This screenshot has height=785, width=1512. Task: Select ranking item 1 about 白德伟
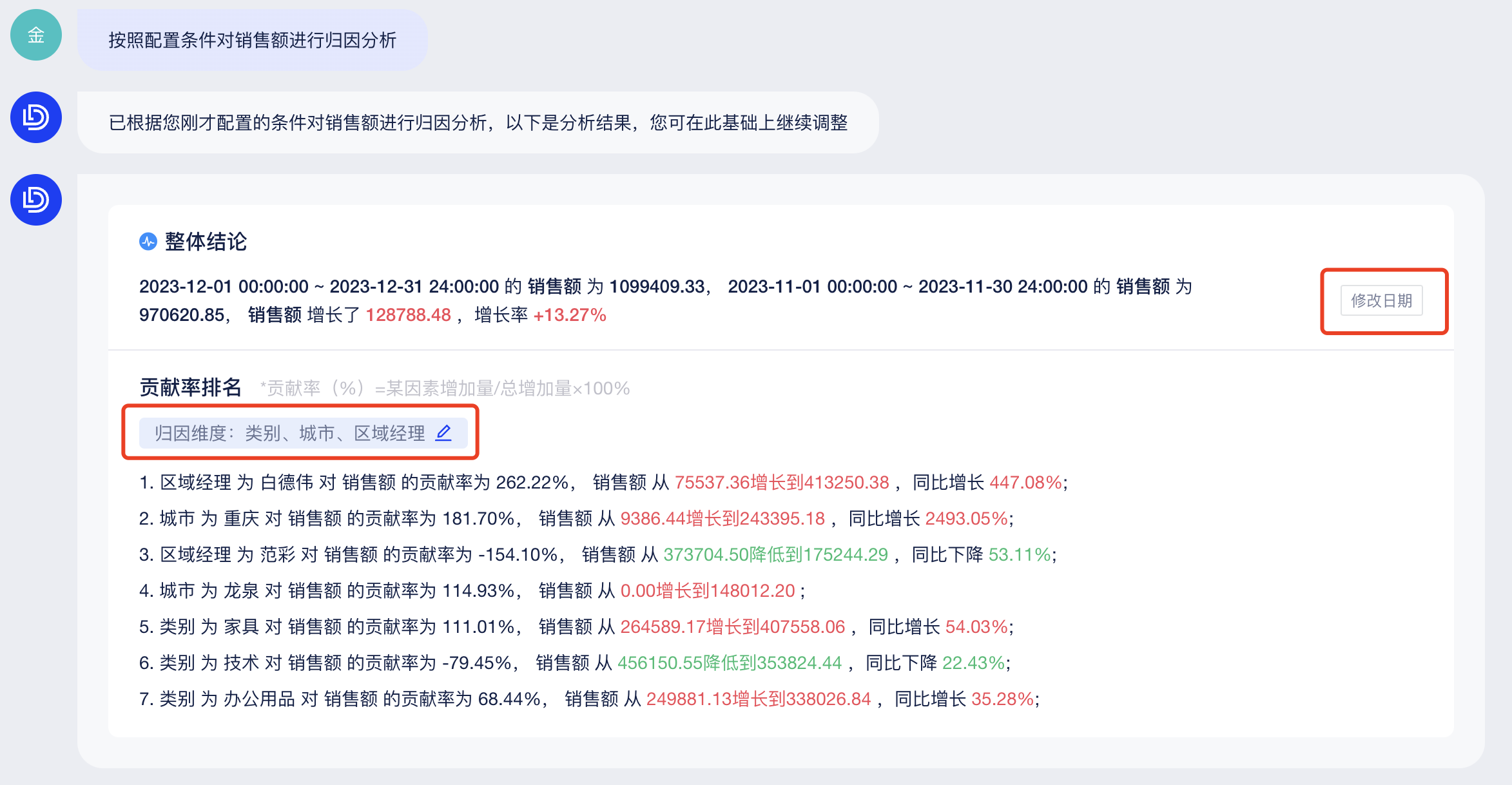[x=603, y=483]
